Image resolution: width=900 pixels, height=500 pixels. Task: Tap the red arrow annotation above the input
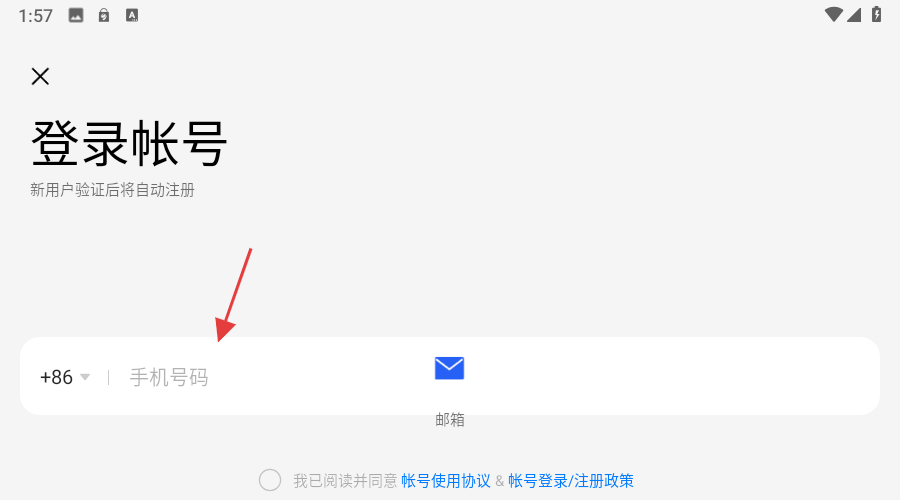[234, 295]
